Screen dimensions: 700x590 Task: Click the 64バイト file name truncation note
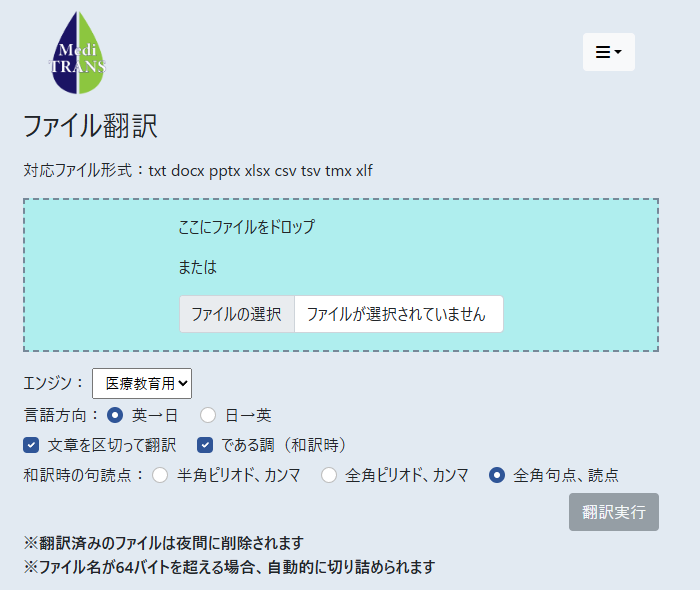coord(229,567)
